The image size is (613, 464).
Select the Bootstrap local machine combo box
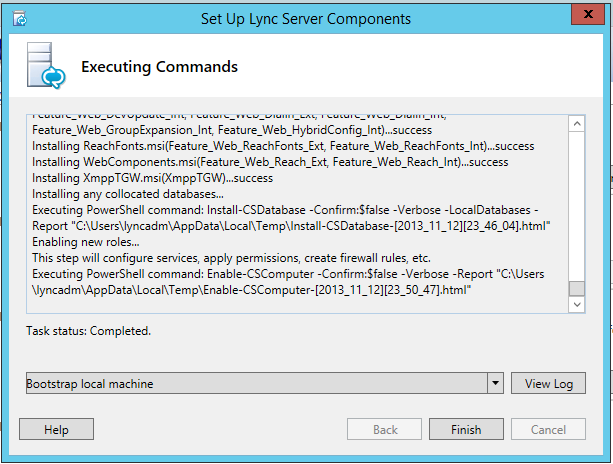tap(265, 383)
